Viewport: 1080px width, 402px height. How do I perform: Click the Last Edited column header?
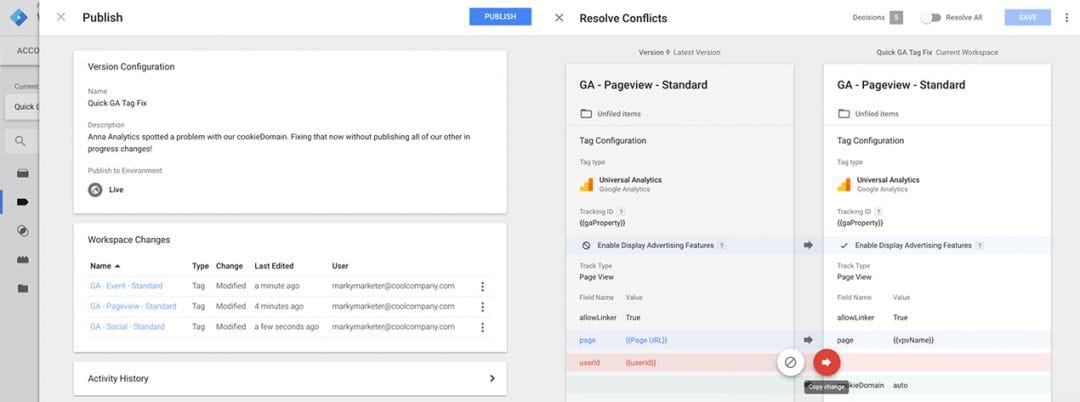pos(273,266)
